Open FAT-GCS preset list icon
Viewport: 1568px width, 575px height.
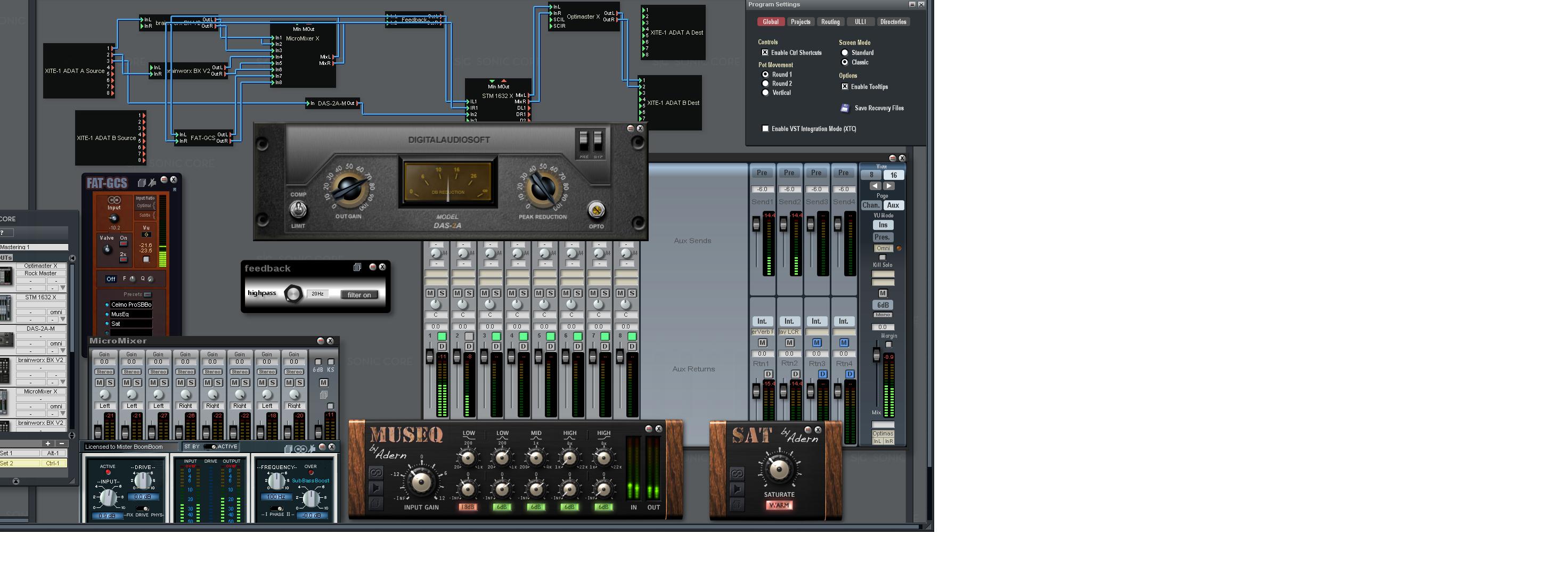point(142,182)
